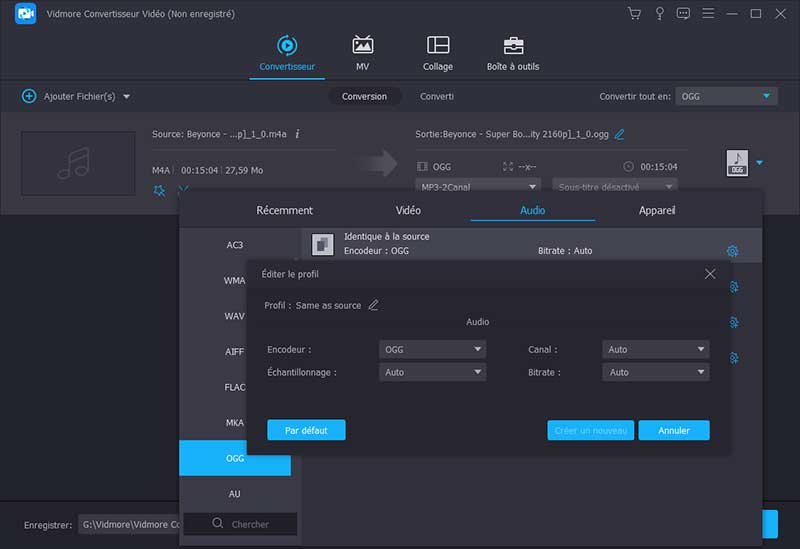Open settings gear for Identique à la source
Image resolution: width=800 pixels, height=549 pixels.
732,251
